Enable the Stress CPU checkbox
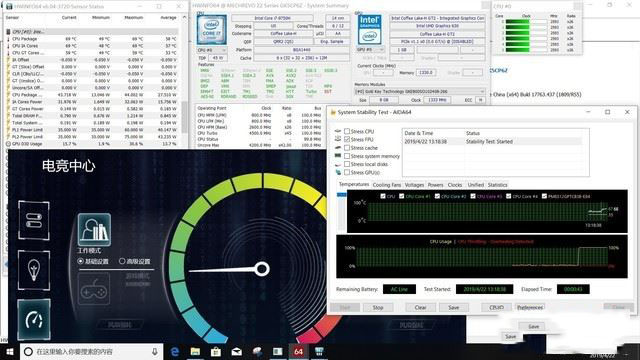Screen dimensions: 640x360 click(x=347, y=131)
